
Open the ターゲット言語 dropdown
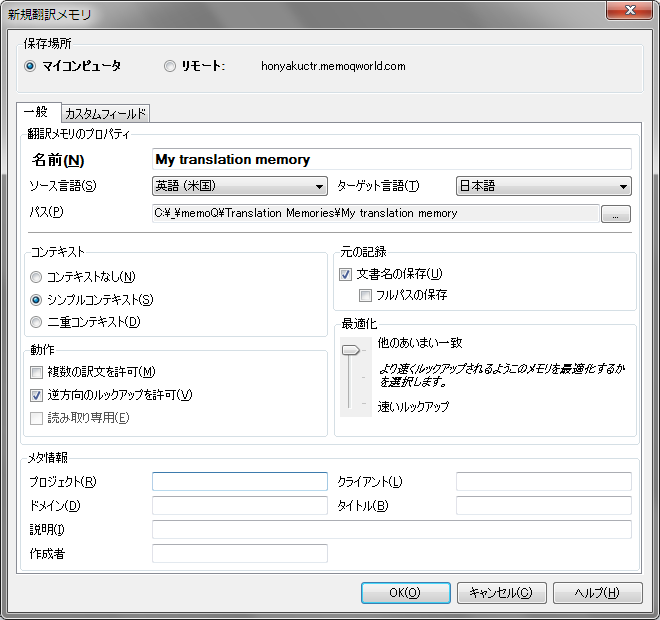[543, 186]
